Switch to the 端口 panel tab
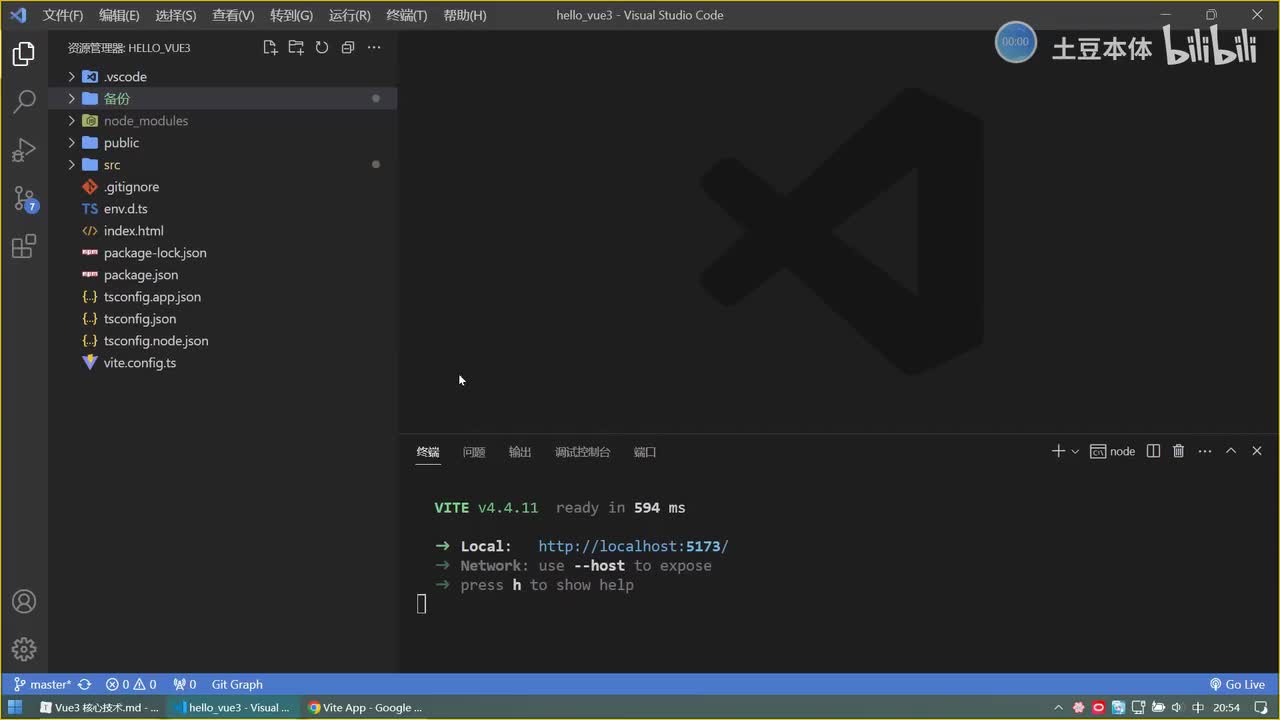Viewport: 1280px width, 720px height. pyautogui.click(x=645, y=452)
